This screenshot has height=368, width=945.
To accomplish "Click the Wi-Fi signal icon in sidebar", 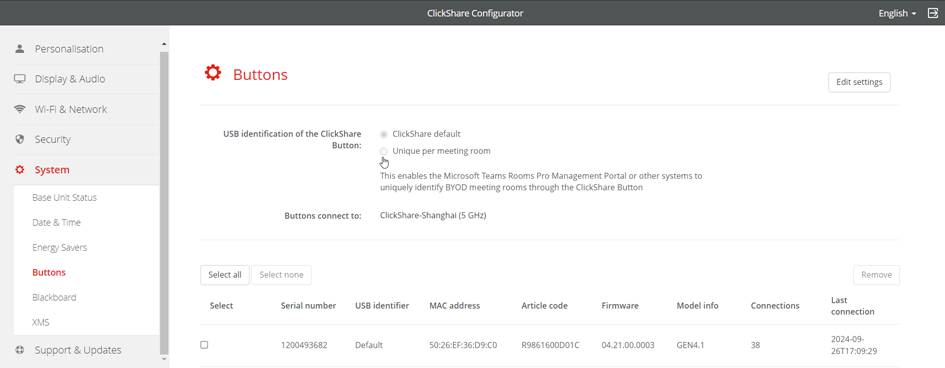I will [x=20, y=109].
